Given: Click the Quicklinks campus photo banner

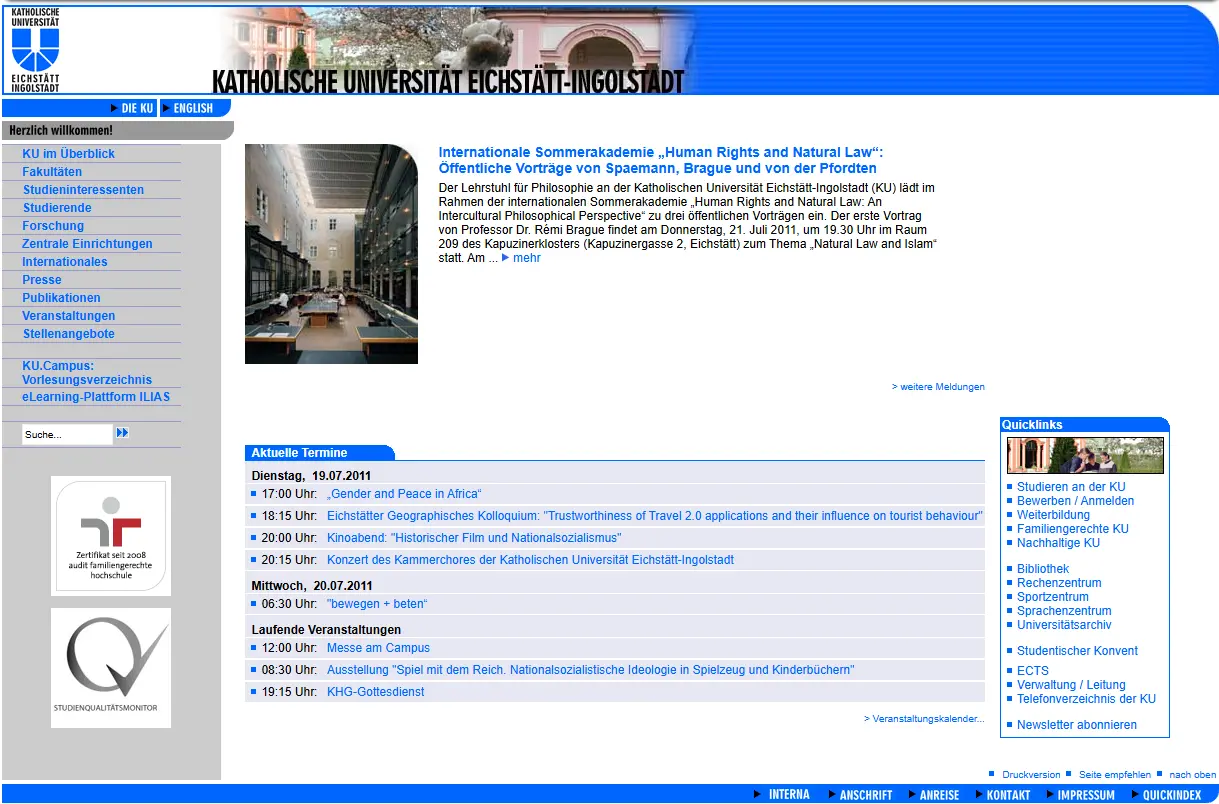Looking at the screenshot, I should click(1085, 455).
